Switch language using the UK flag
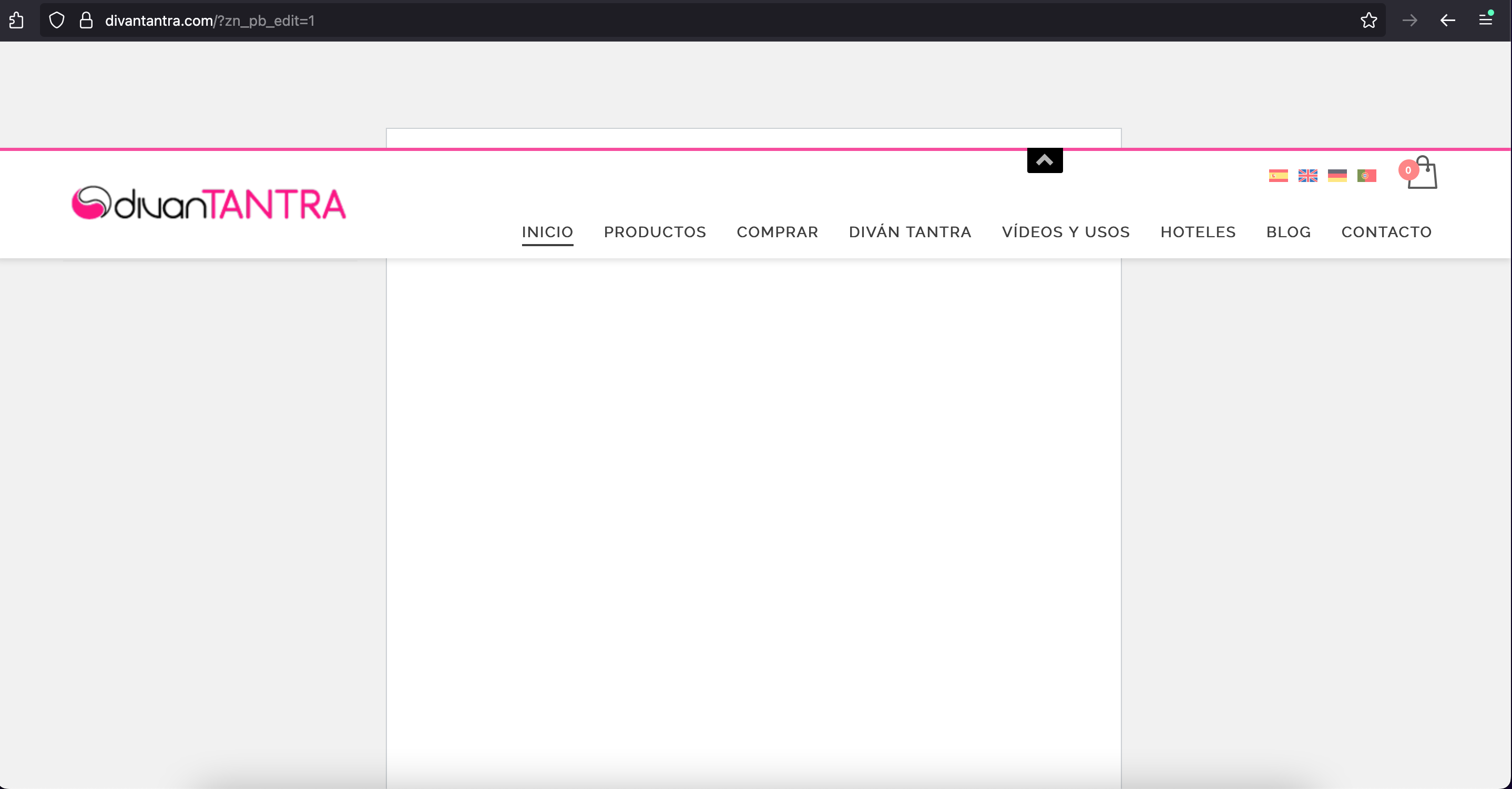This screenshot has height=789, width=1512. point(1307,176)
